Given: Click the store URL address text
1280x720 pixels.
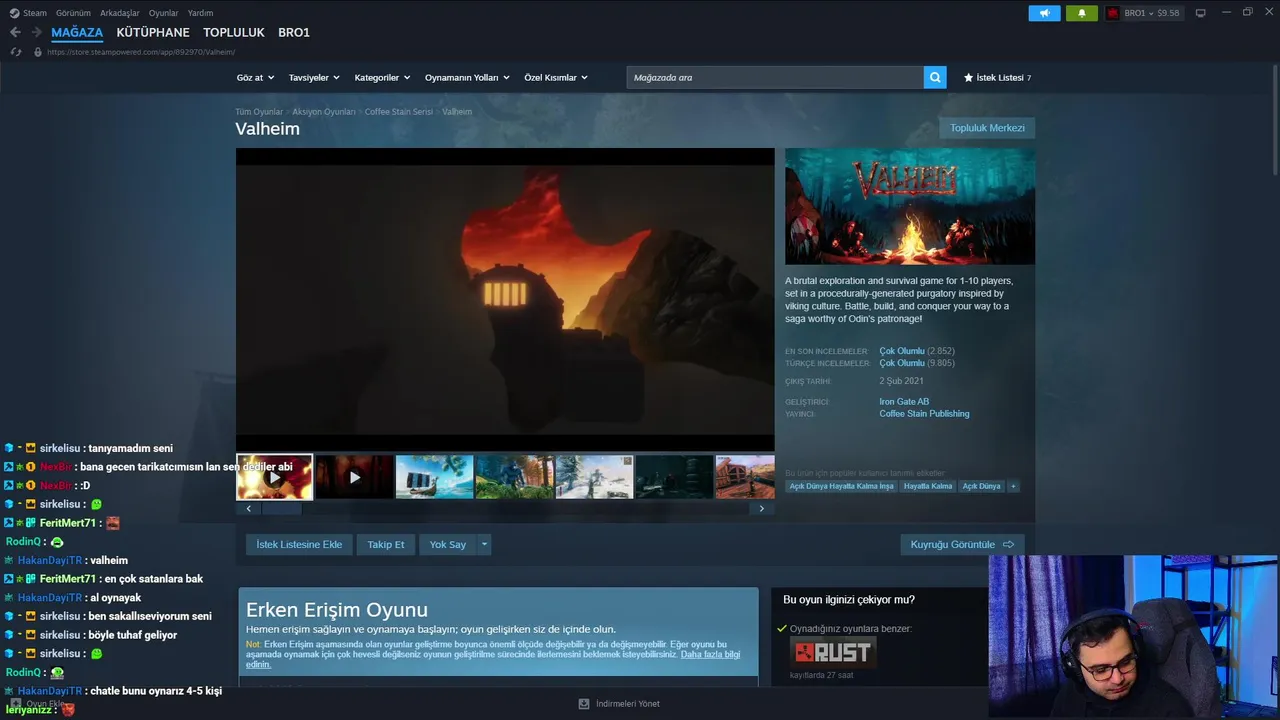Looking at the screenshot, I should [141, 52].
